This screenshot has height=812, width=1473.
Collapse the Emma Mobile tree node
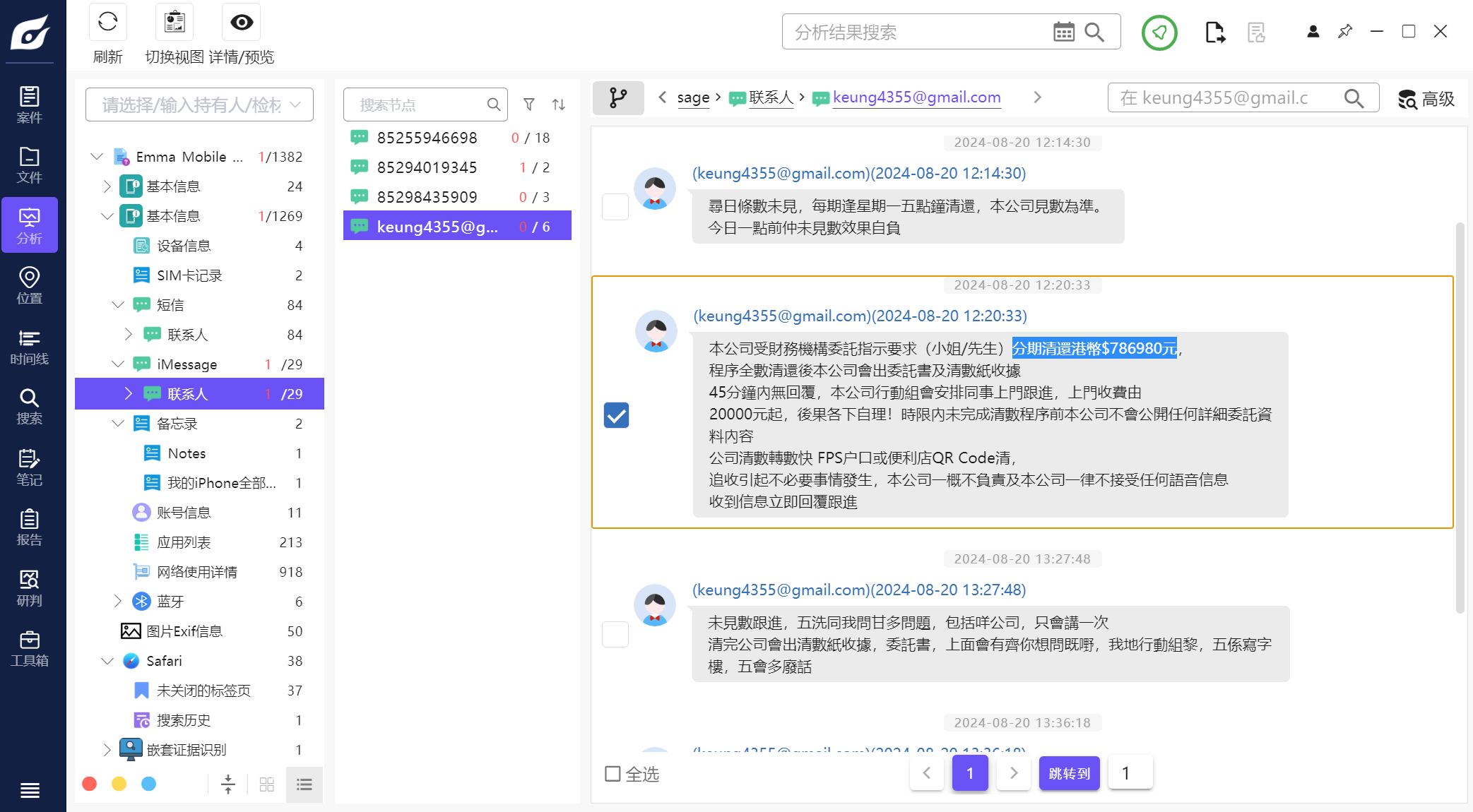pos(97,157)
